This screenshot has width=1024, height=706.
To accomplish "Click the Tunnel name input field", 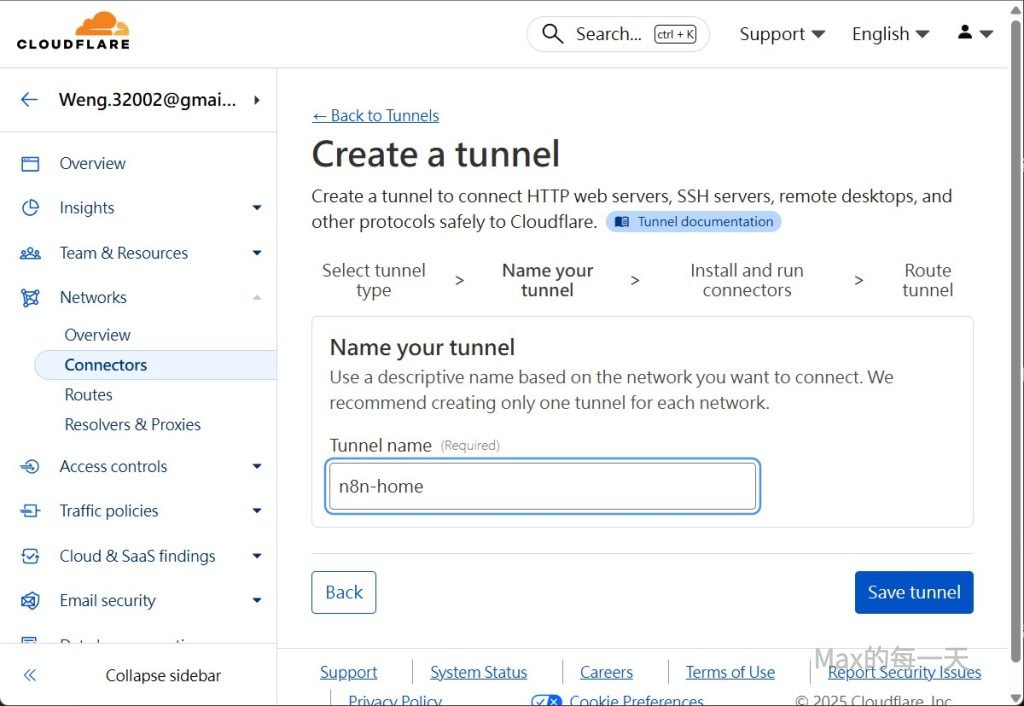I will pyautogui.click(x=542, y=487).
